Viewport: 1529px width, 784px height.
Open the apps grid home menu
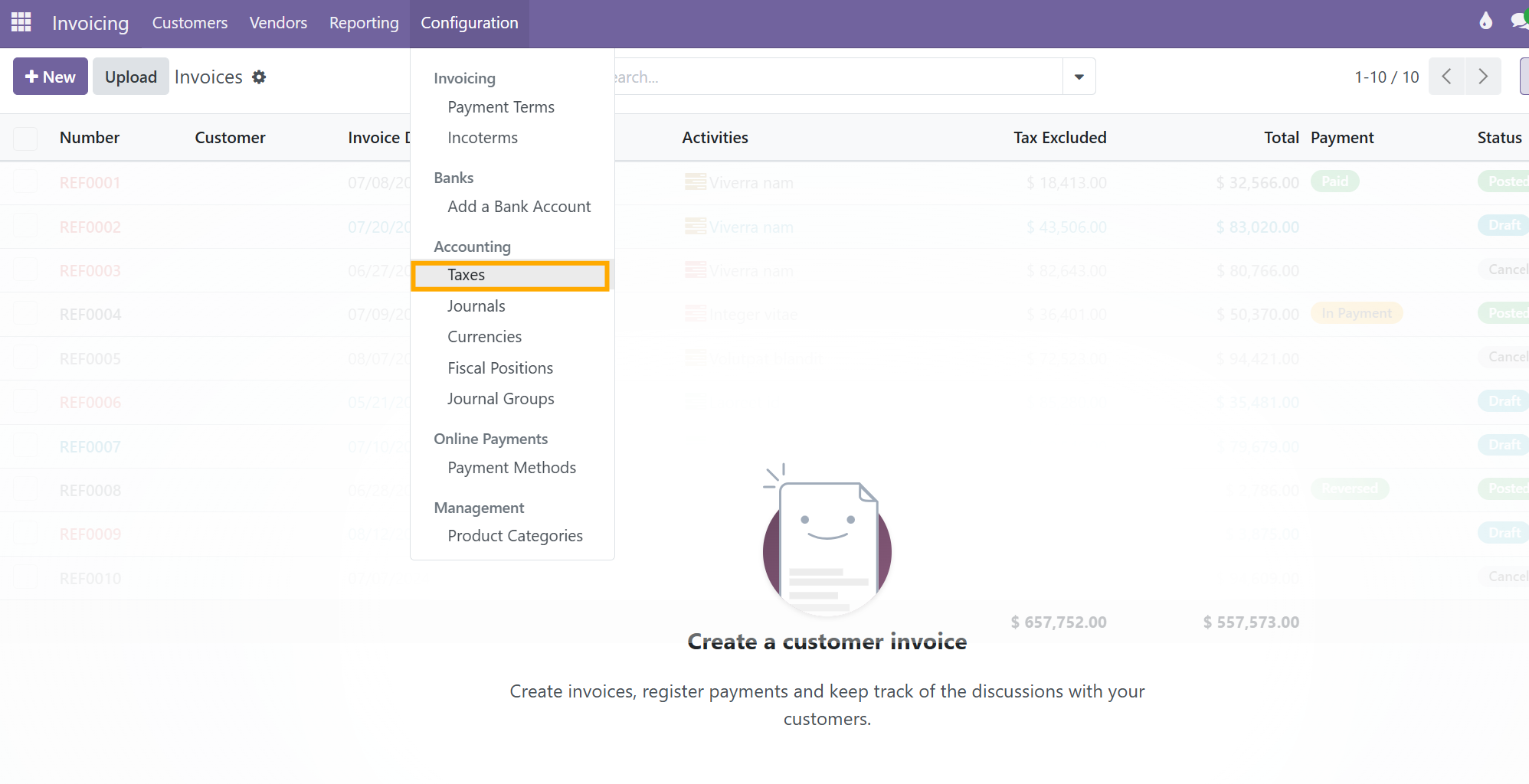pos(21,22)
